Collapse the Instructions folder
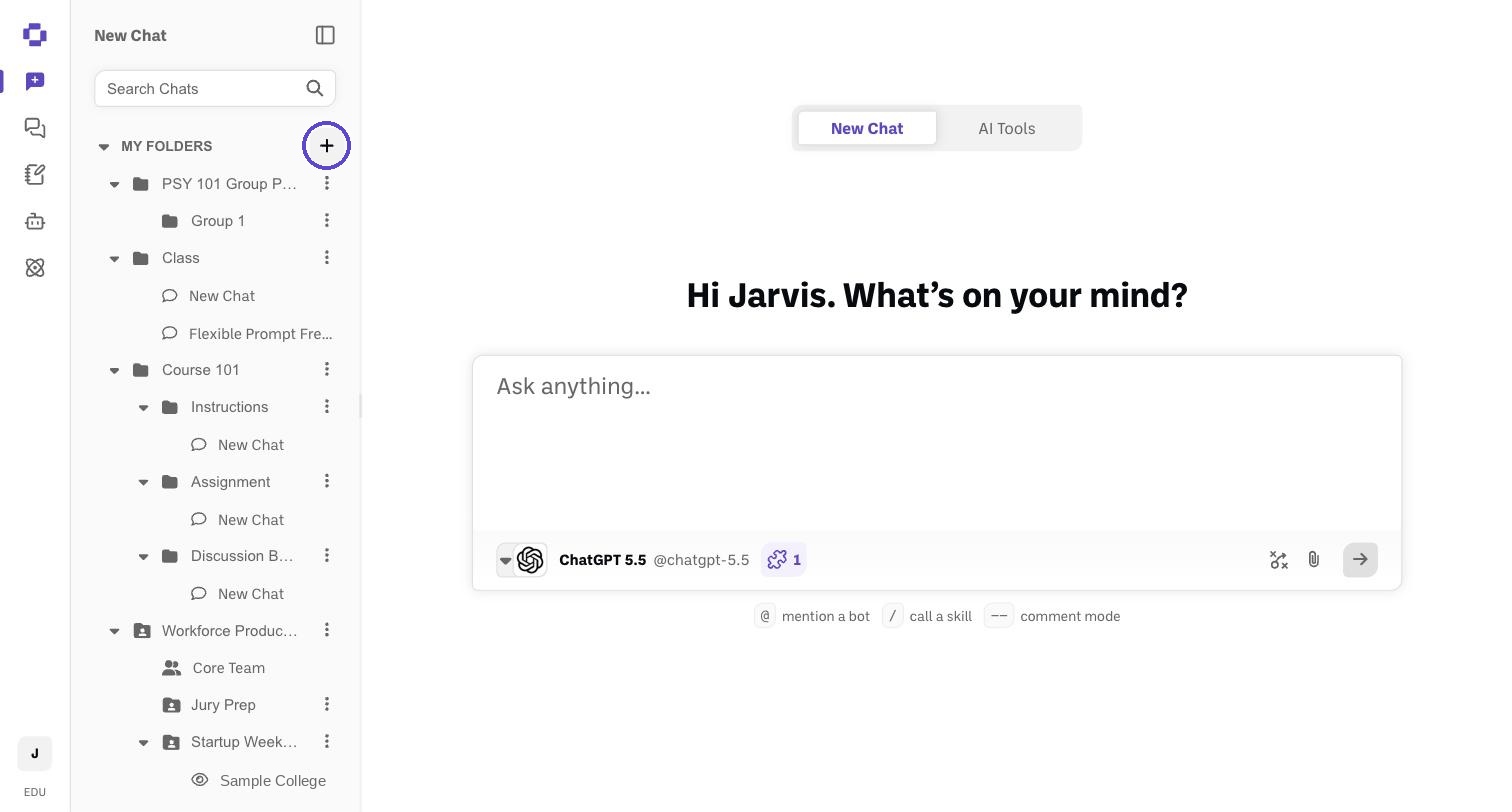 coord(143,407)
